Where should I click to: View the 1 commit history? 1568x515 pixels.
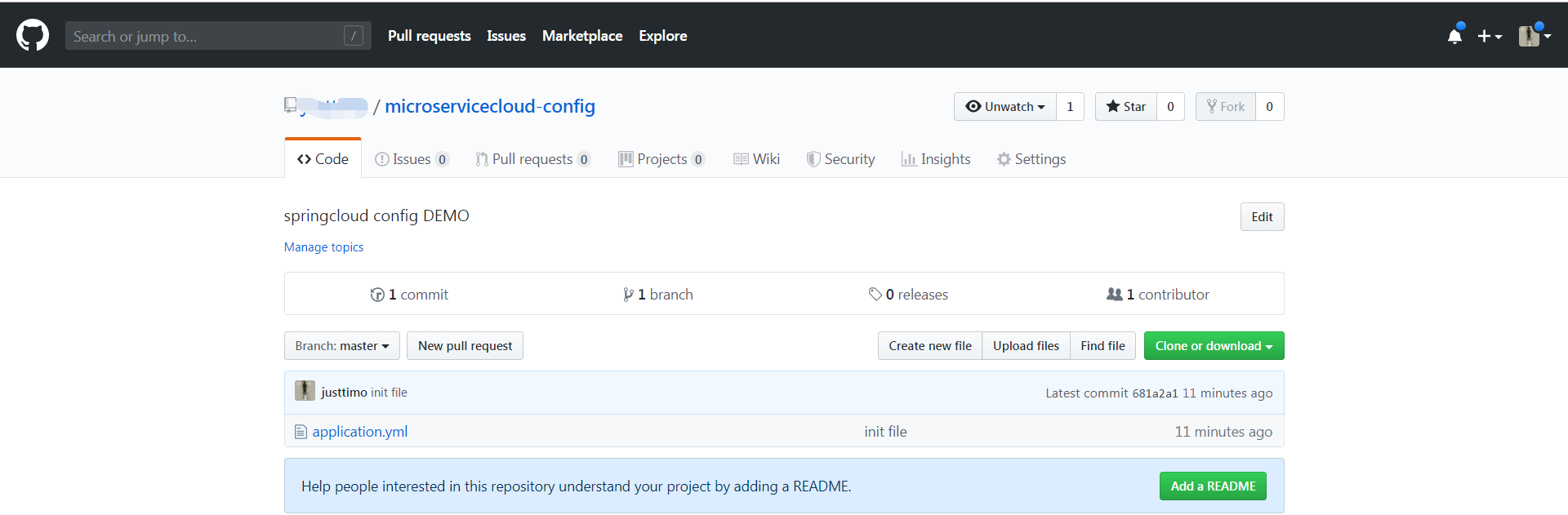pyautogui.click(x=409, y=295)
